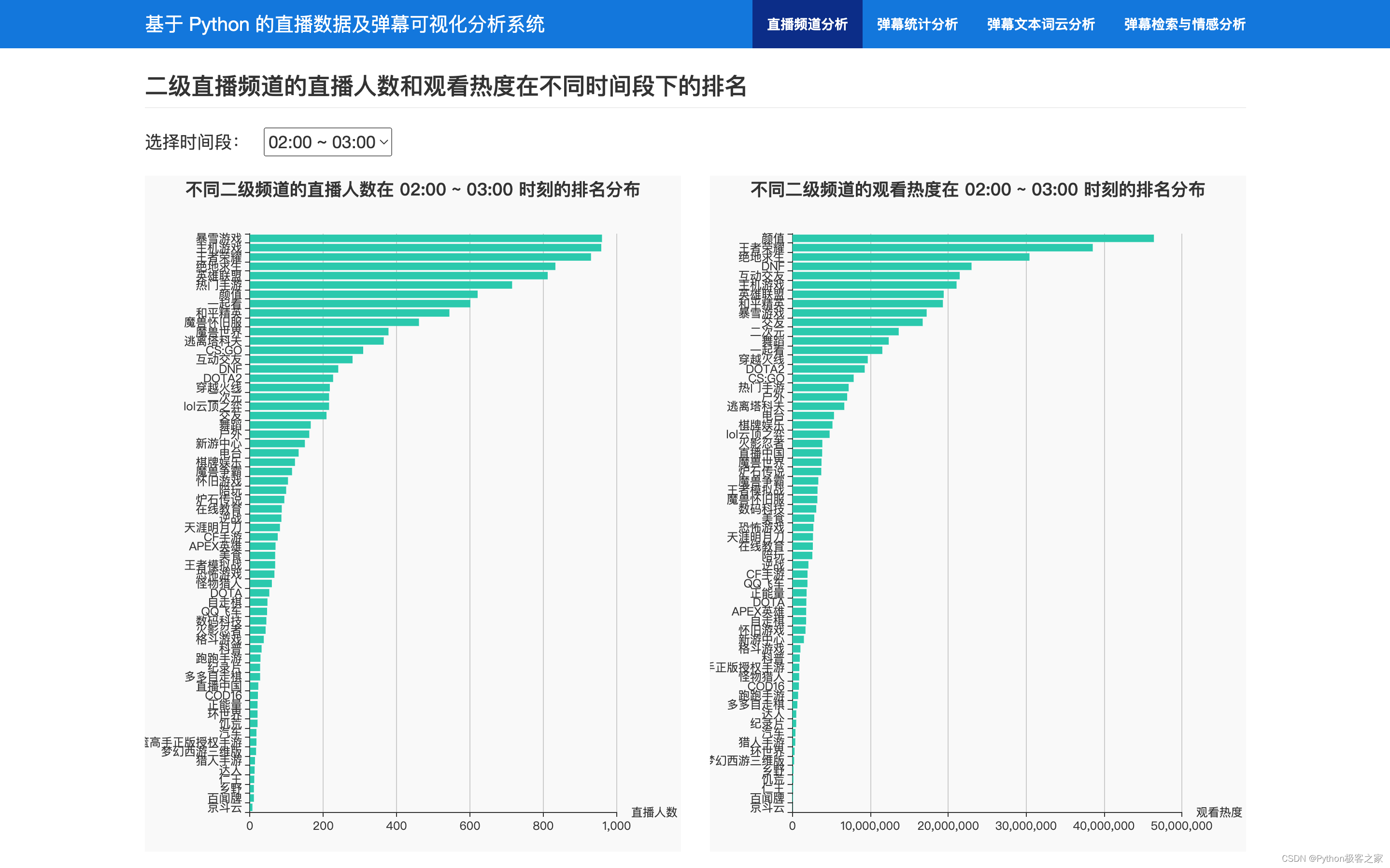This screenshot has height=868, width=1390.
Task: Click the 选择时间段 label
Action: [192, 142]
